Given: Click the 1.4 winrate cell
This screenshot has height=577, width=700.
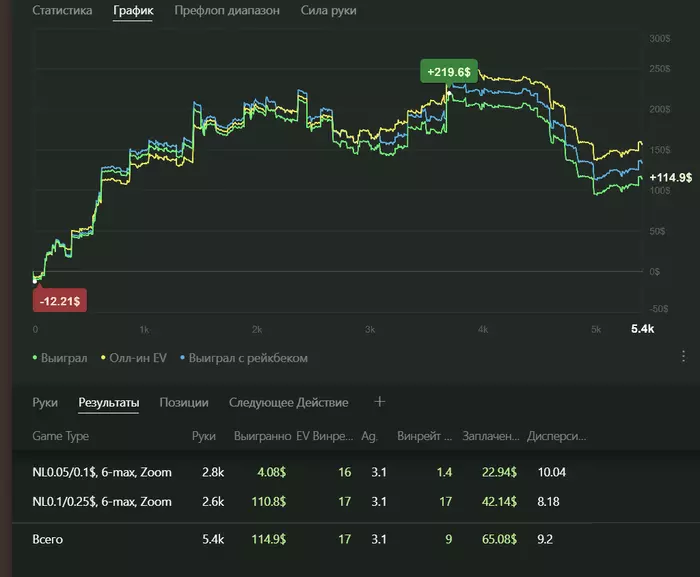Looking at the screenshot, I should pos(444,472).
